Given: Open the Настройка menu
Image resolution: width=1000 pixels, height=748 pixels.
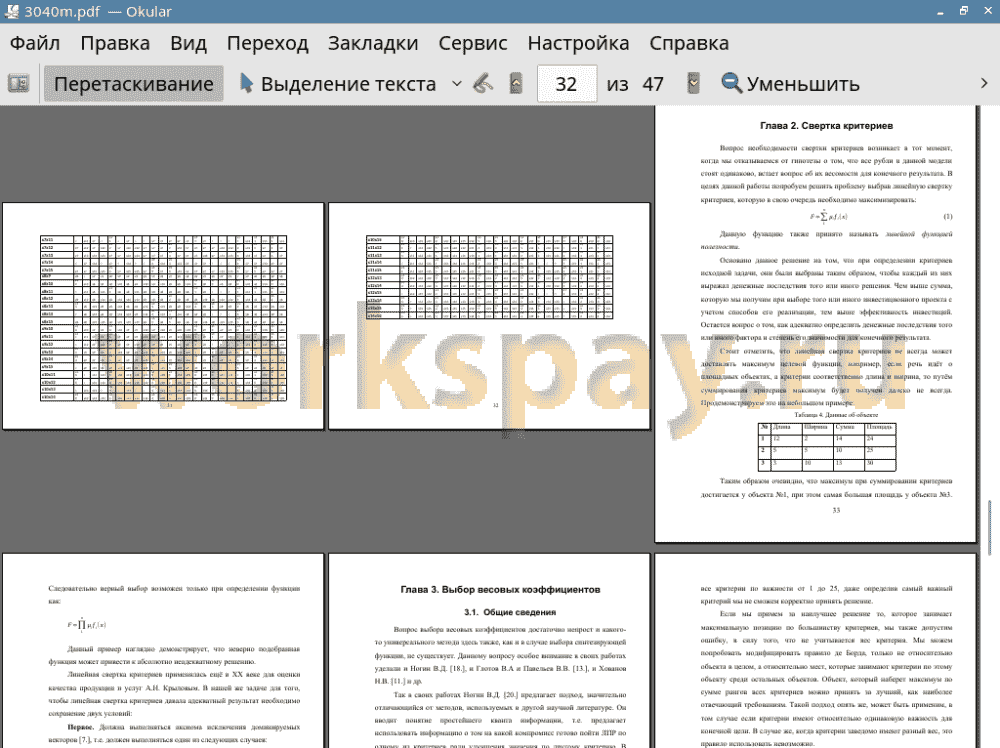Looking at the screenshot, I should pos(578,43).
